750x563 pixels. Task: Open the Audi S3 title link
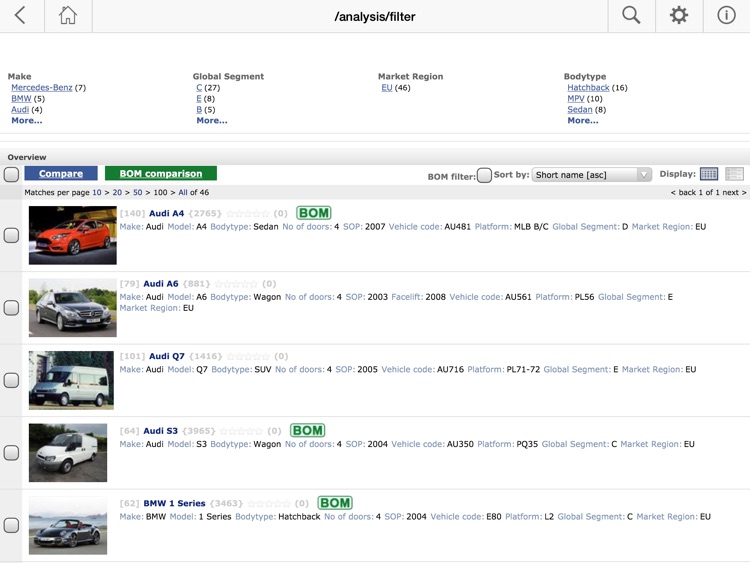click(x=161, y=431)
